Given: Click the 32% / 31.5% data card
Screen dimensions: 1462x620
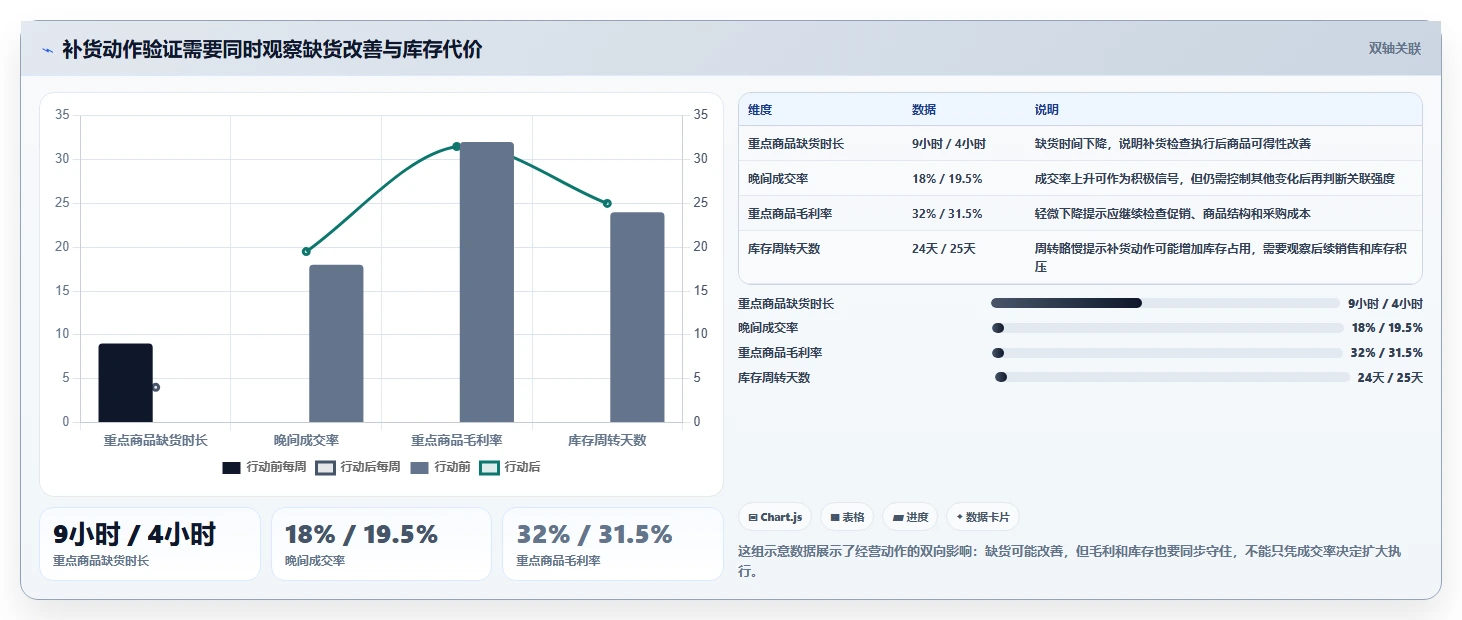Looking at the screenshot, I should [x=613, y=544].
